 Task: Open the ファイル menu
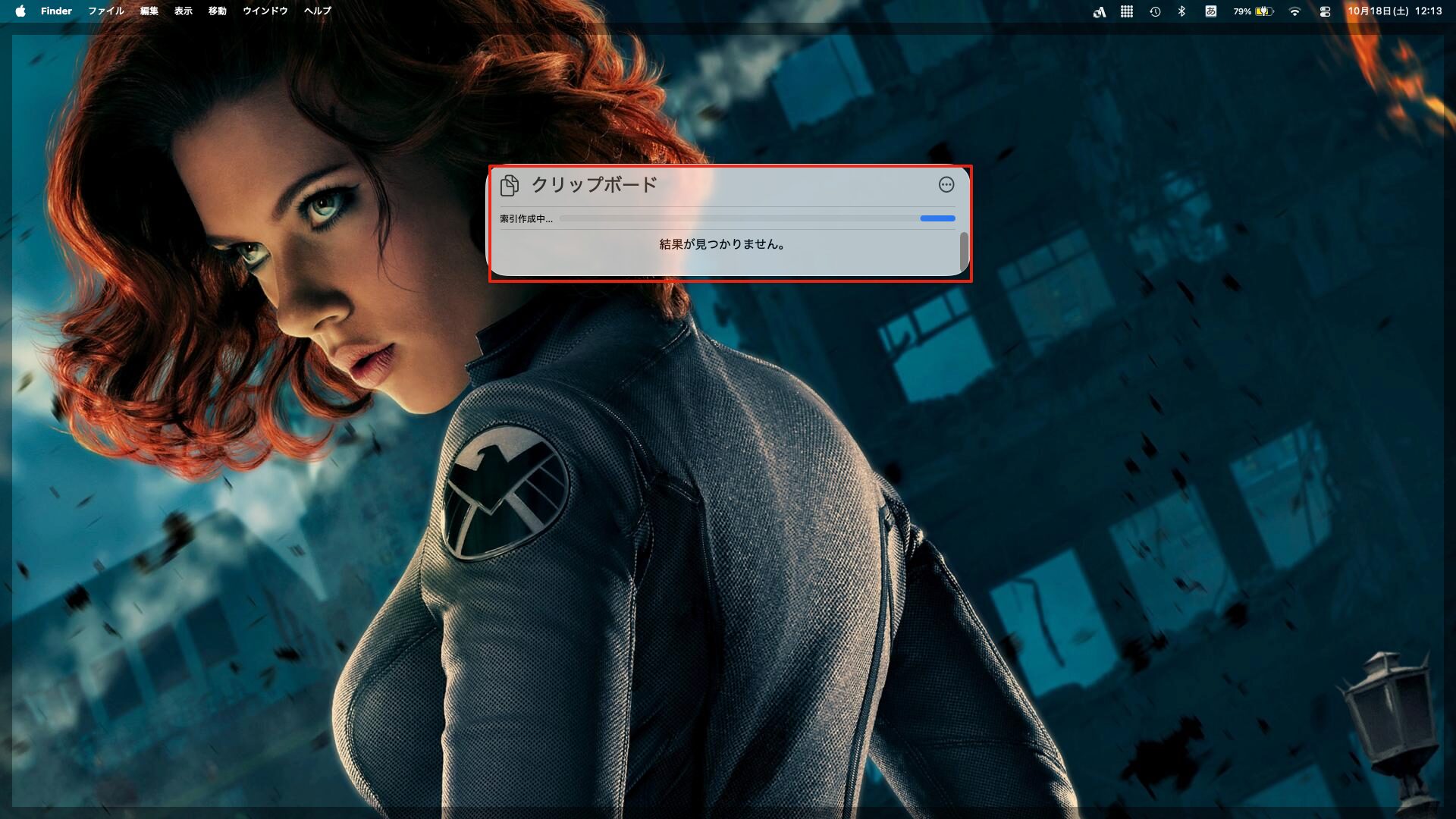click(106, 11)
